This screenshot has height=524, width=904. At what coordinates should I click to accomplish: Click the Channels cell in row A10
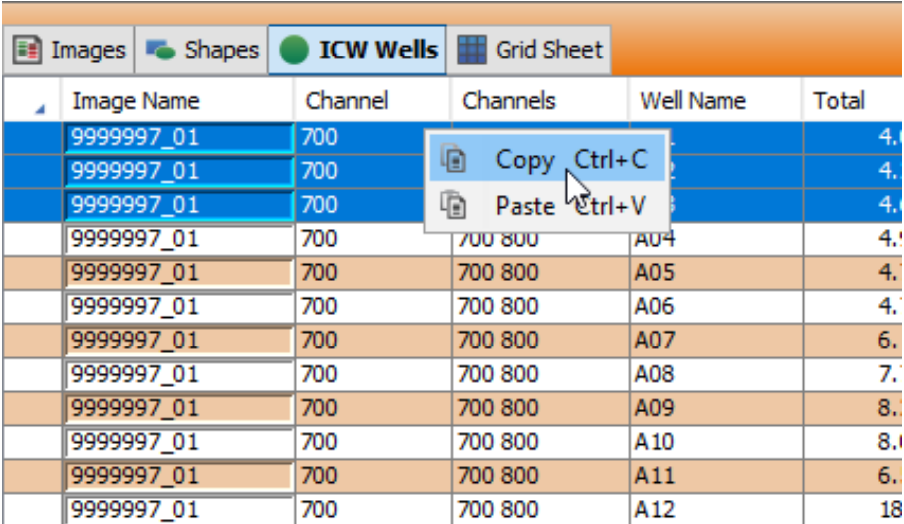point(541,442)
